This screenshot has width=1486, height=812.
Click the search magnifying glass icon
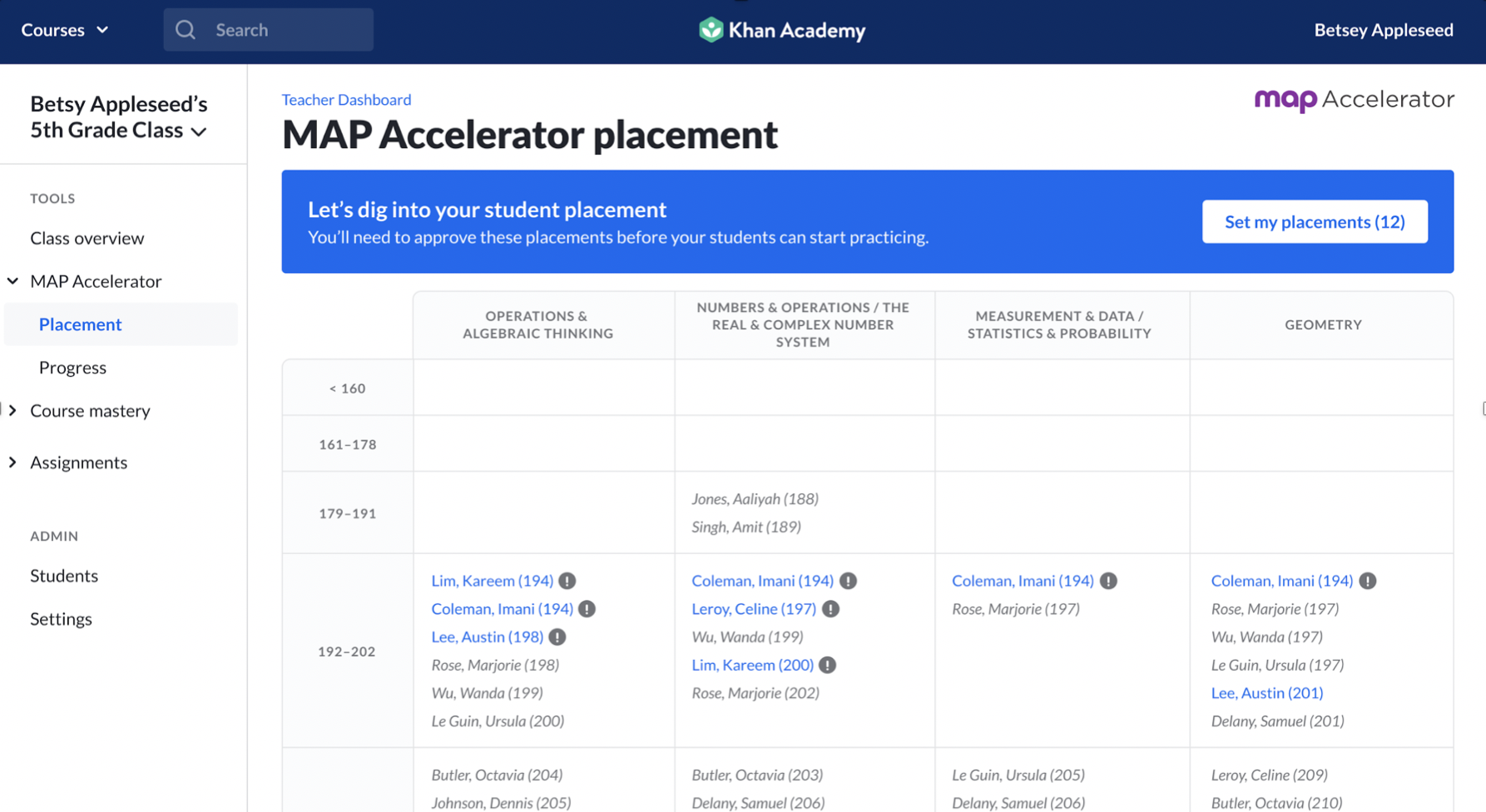[185, 29]
